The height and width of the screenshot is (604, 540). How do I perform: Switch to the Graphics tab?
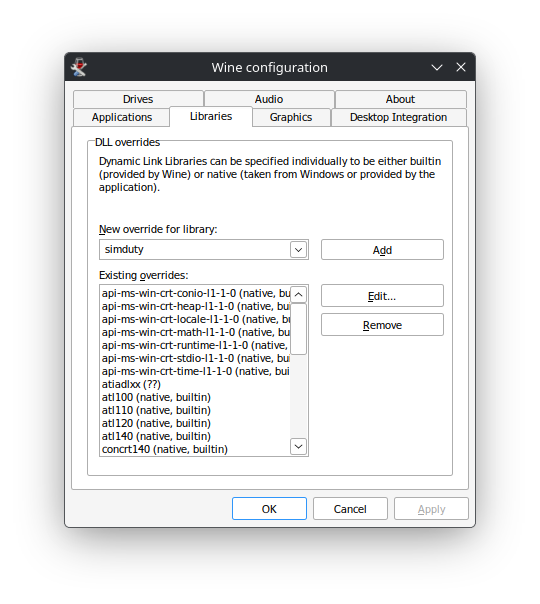pos(291,117)
